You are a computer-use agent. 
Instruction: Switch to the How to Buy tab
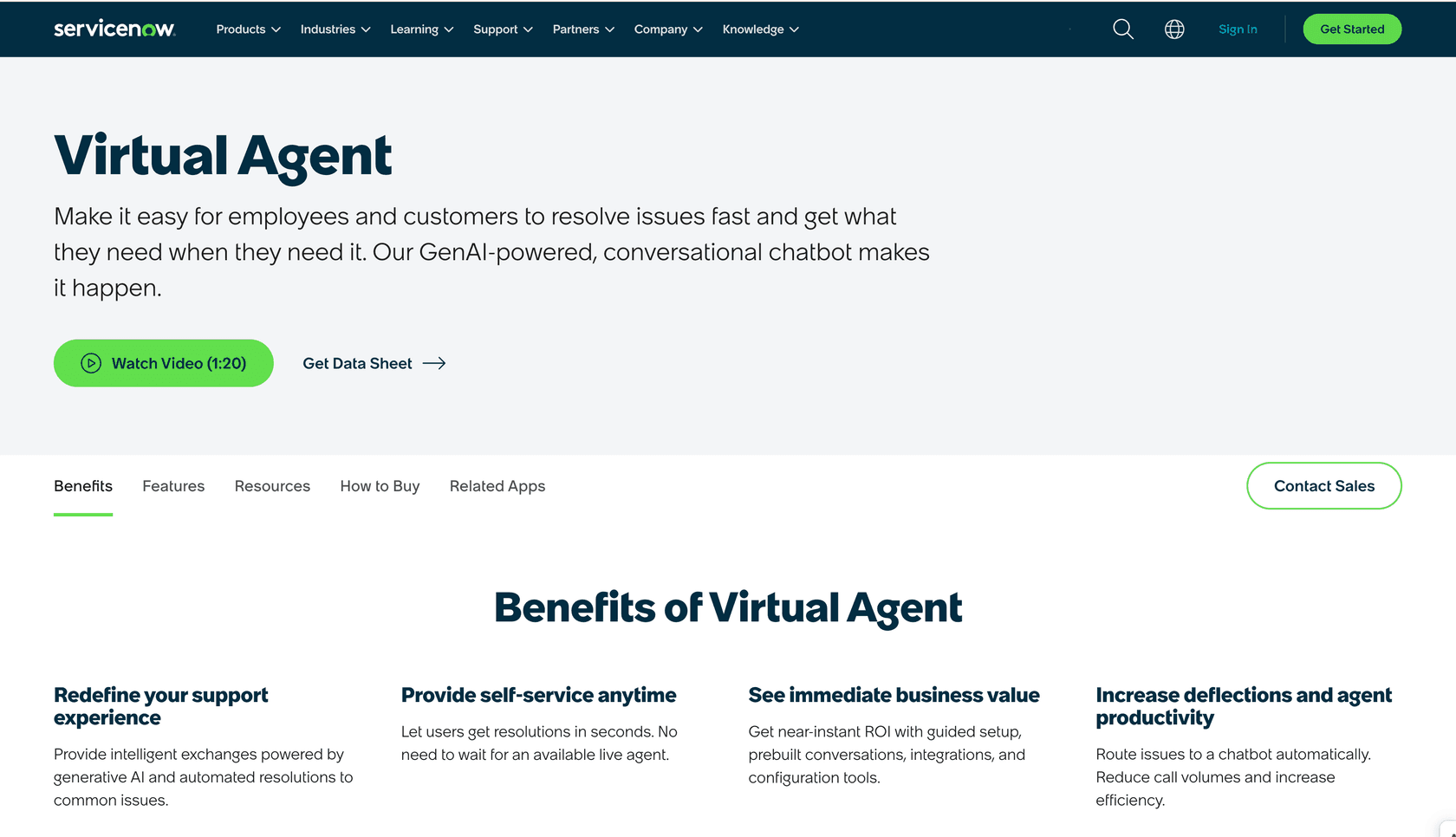(380, 486)
